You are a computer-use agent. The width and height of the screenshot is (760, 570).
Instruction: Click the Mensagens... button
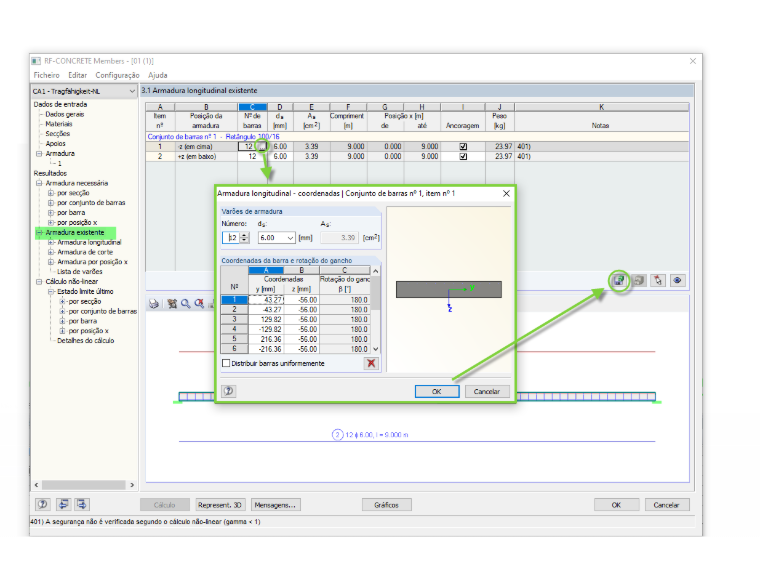click(275, 505)
